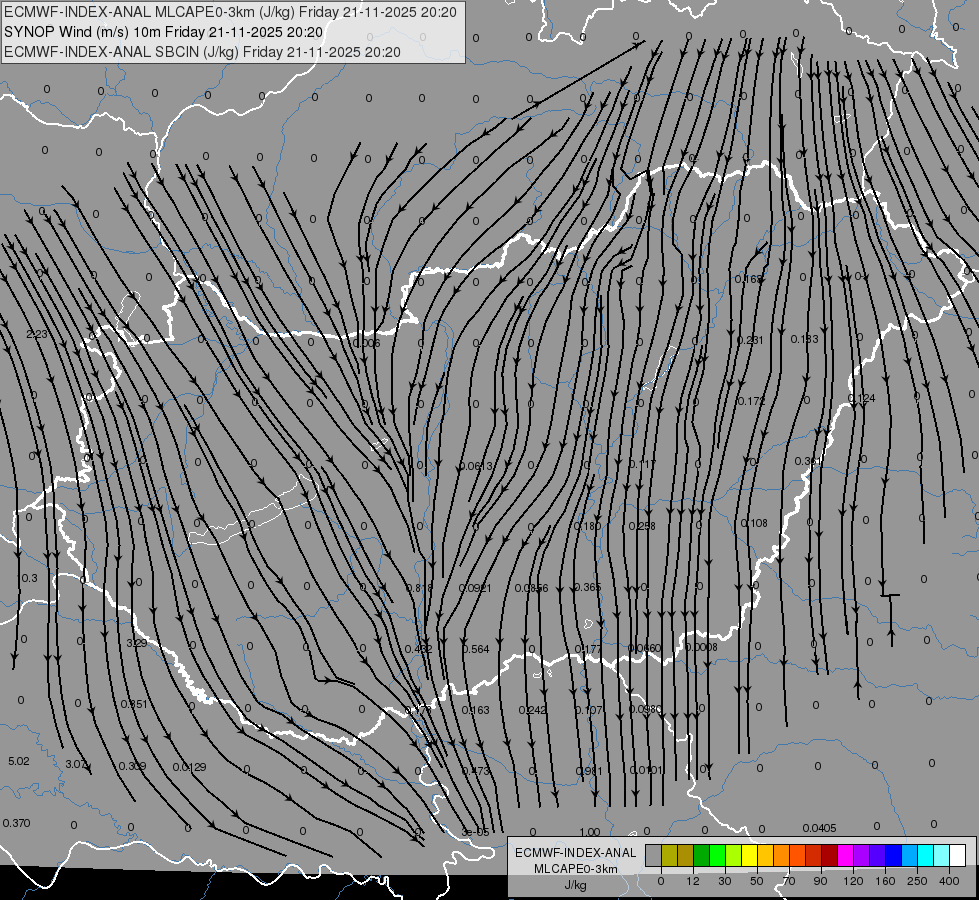Click the 'ECMWF-INDEX-ANAL SBCIN (J/kg)' header line
The height and width of the screenshot is (900, 979).
121,52
